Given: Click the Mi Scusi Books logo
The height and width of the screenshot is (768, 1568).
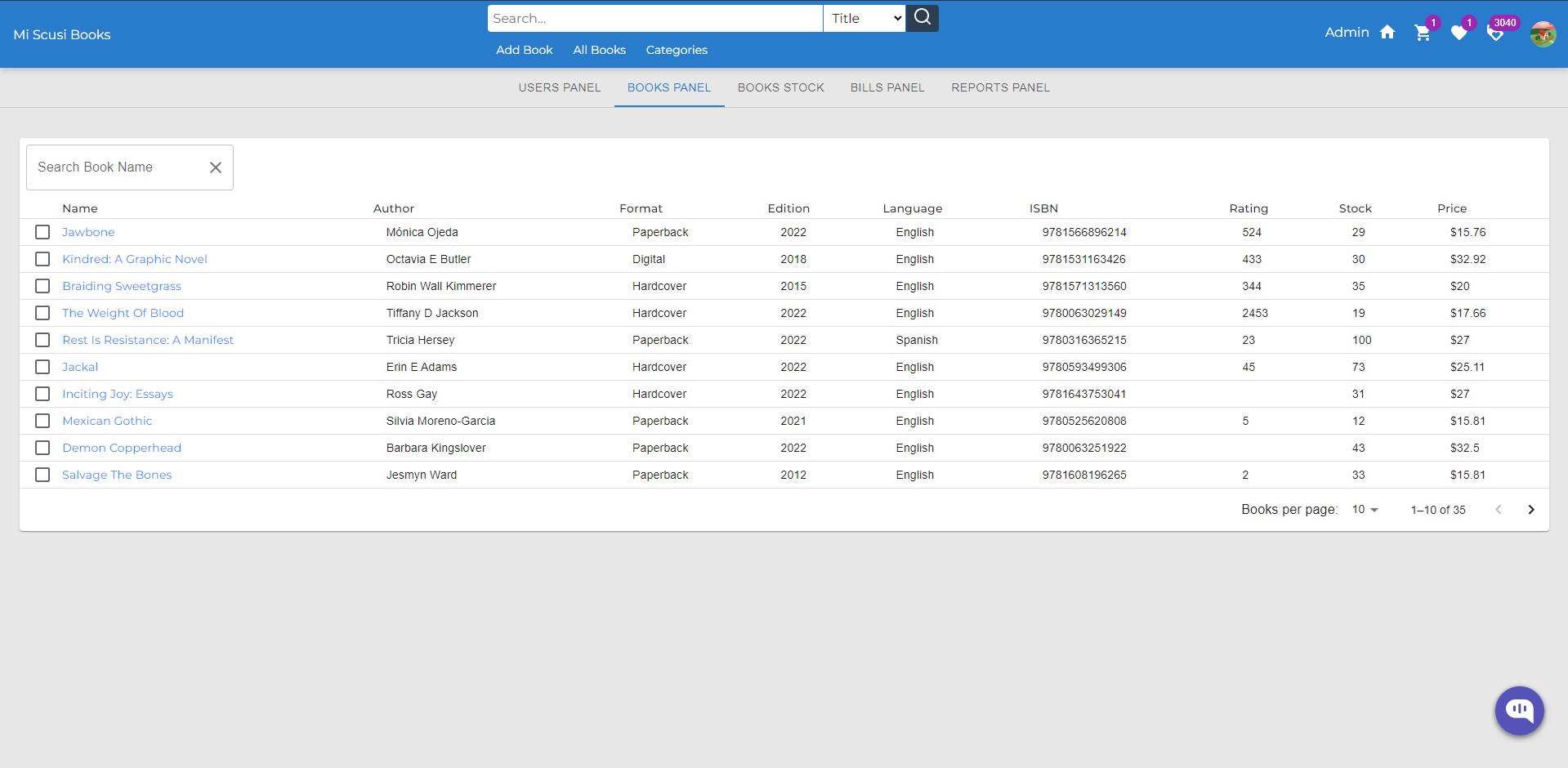Looking at the screenshot, I should (62, 34).
